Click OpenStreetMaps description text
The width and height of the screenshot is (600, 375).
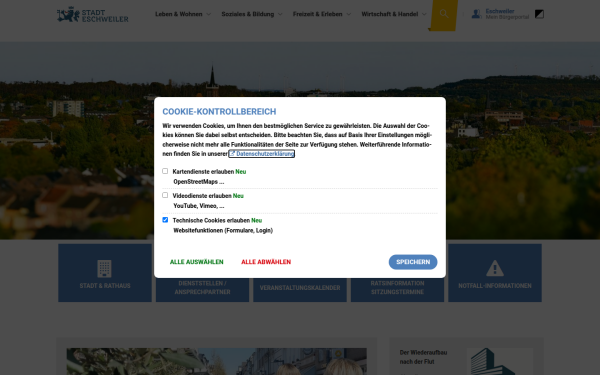point(199,181)
